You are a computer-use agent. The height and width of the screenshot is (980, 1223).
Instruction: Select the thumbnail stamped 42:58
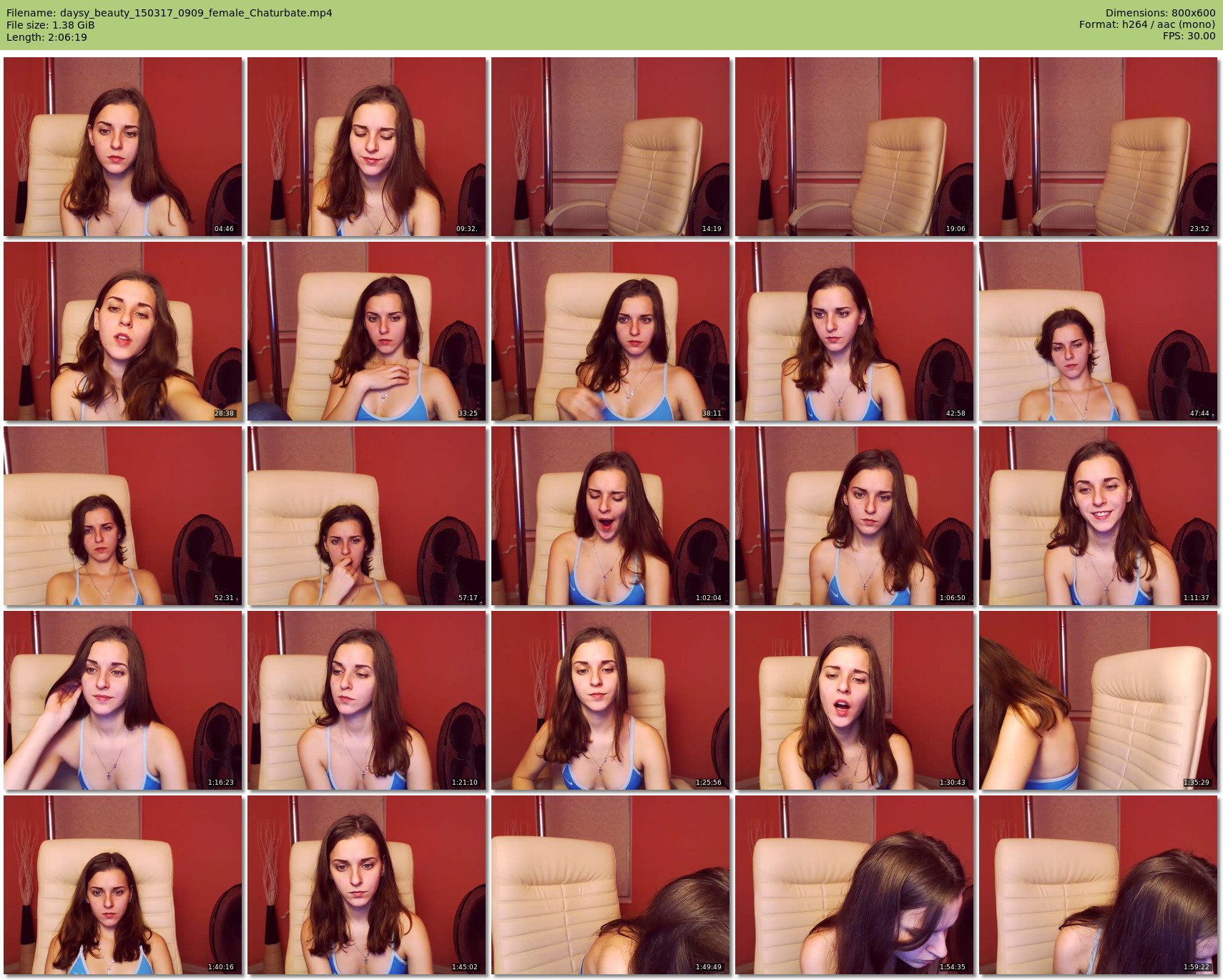(854, 331)
